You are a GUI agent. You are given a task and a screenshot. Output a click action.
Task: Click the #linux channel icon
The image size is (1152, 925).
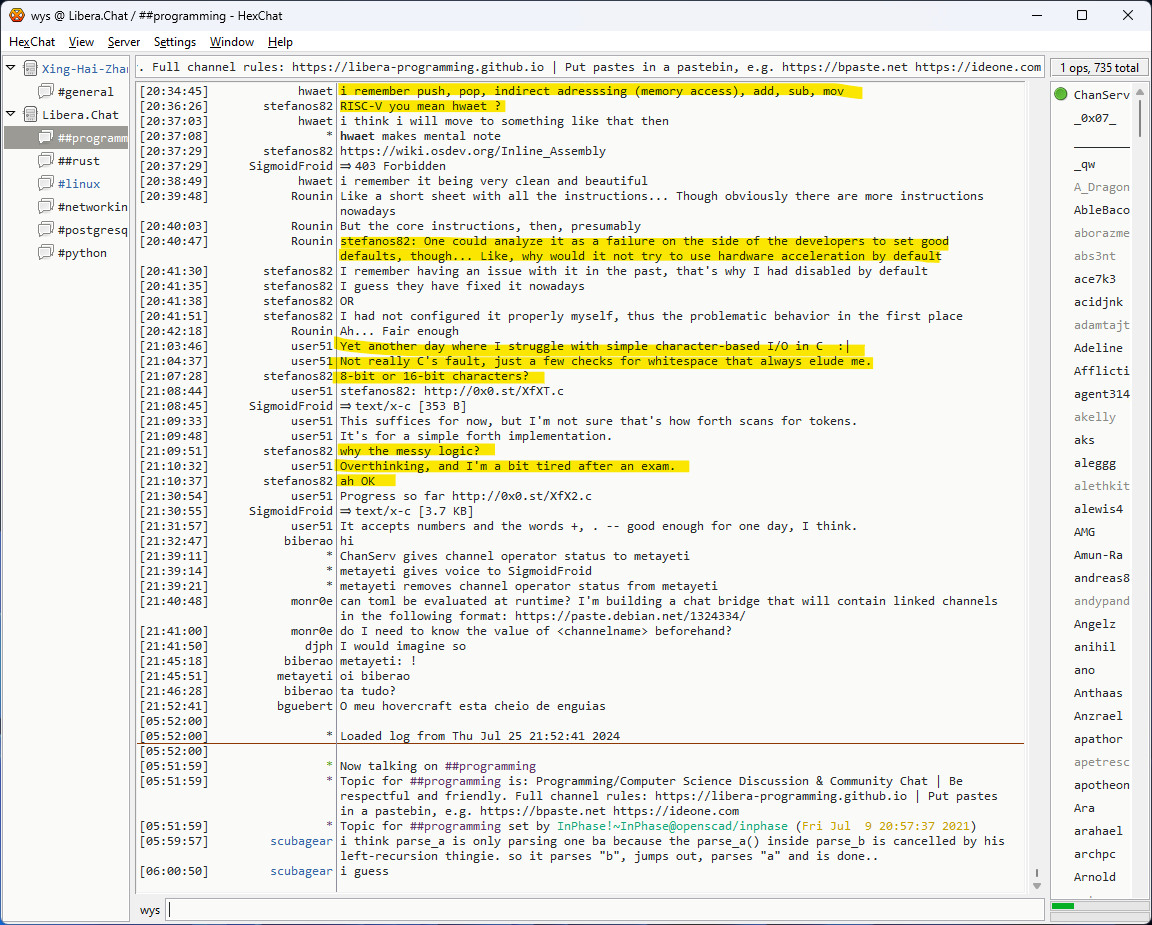point(46,184)
